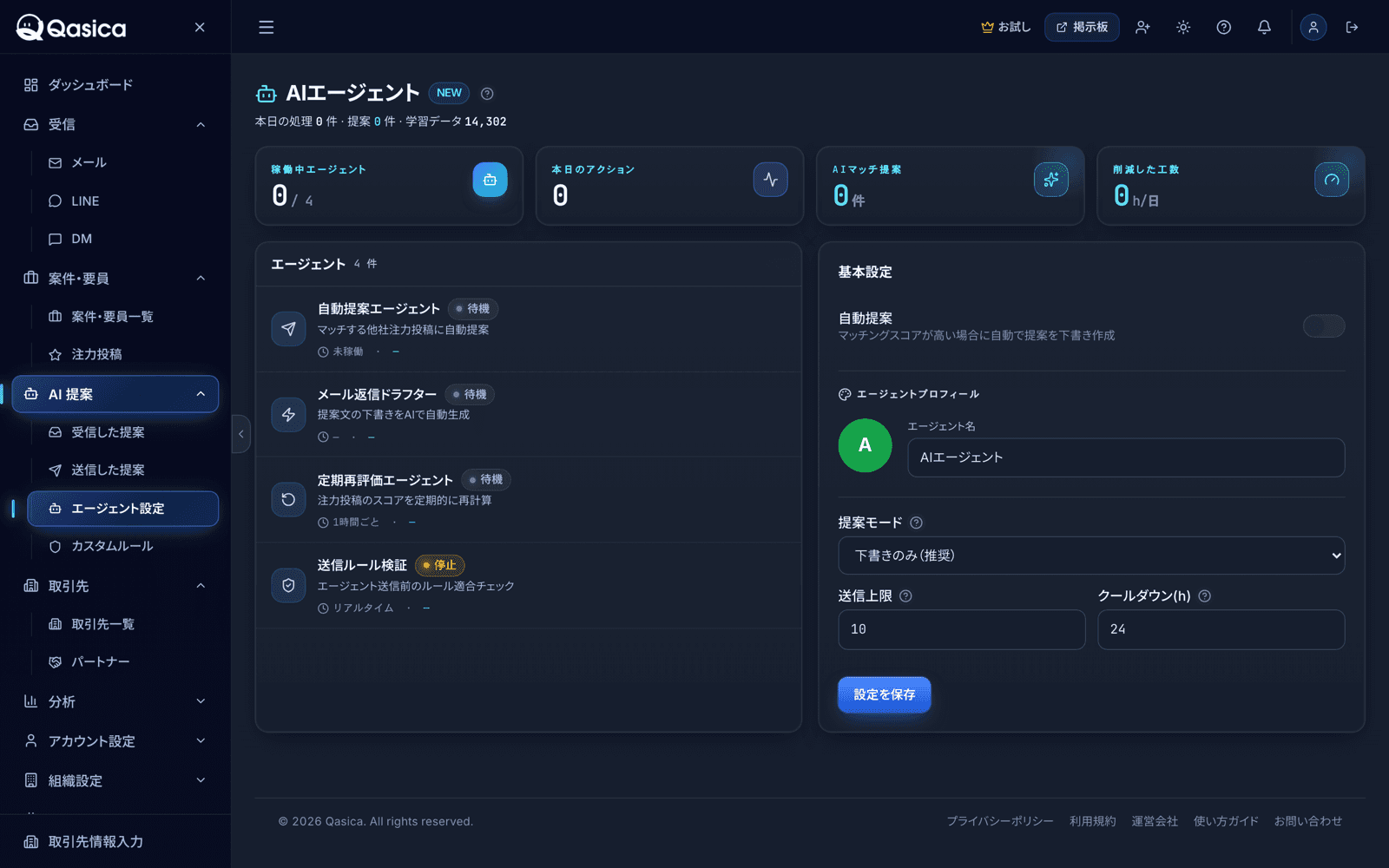Open 受信した提案
The height and width of the screenshot is (868, 1389).
[122, 432]
